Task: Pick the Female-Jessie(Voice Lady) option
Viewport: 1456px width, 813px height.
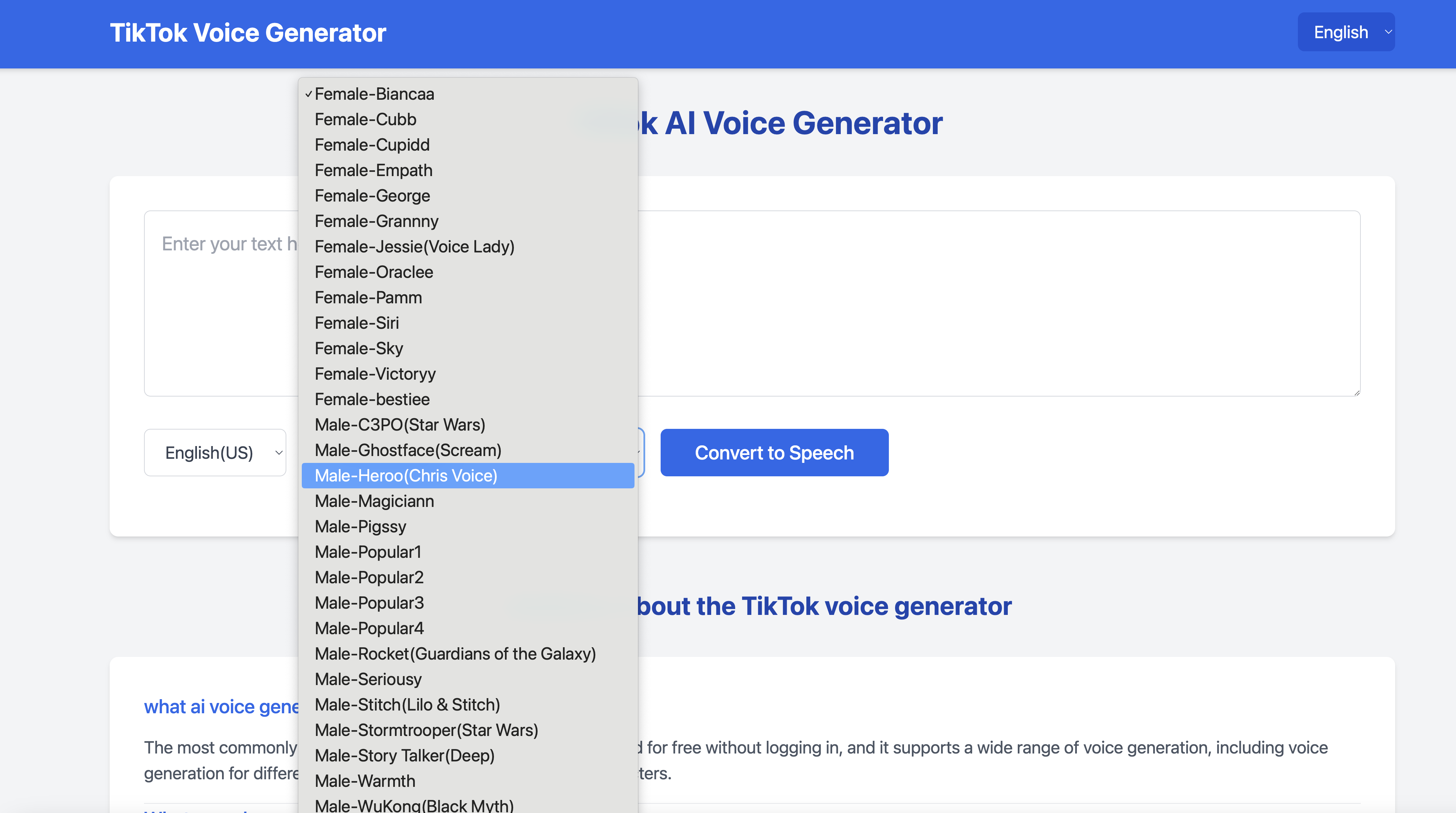Action: coord(414,247)
